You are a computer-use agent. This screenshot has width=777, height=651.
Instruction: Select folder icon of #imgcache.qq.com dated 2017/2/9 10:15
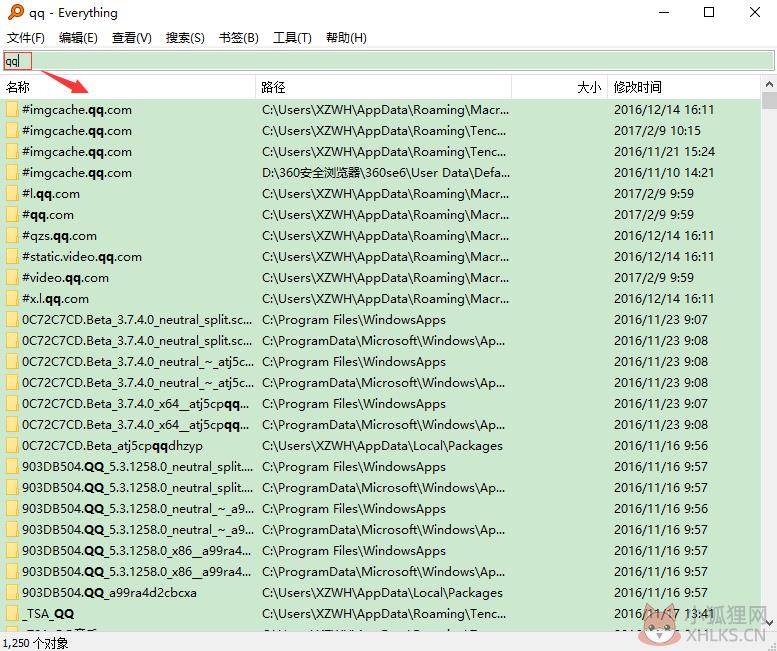point(12,131)
